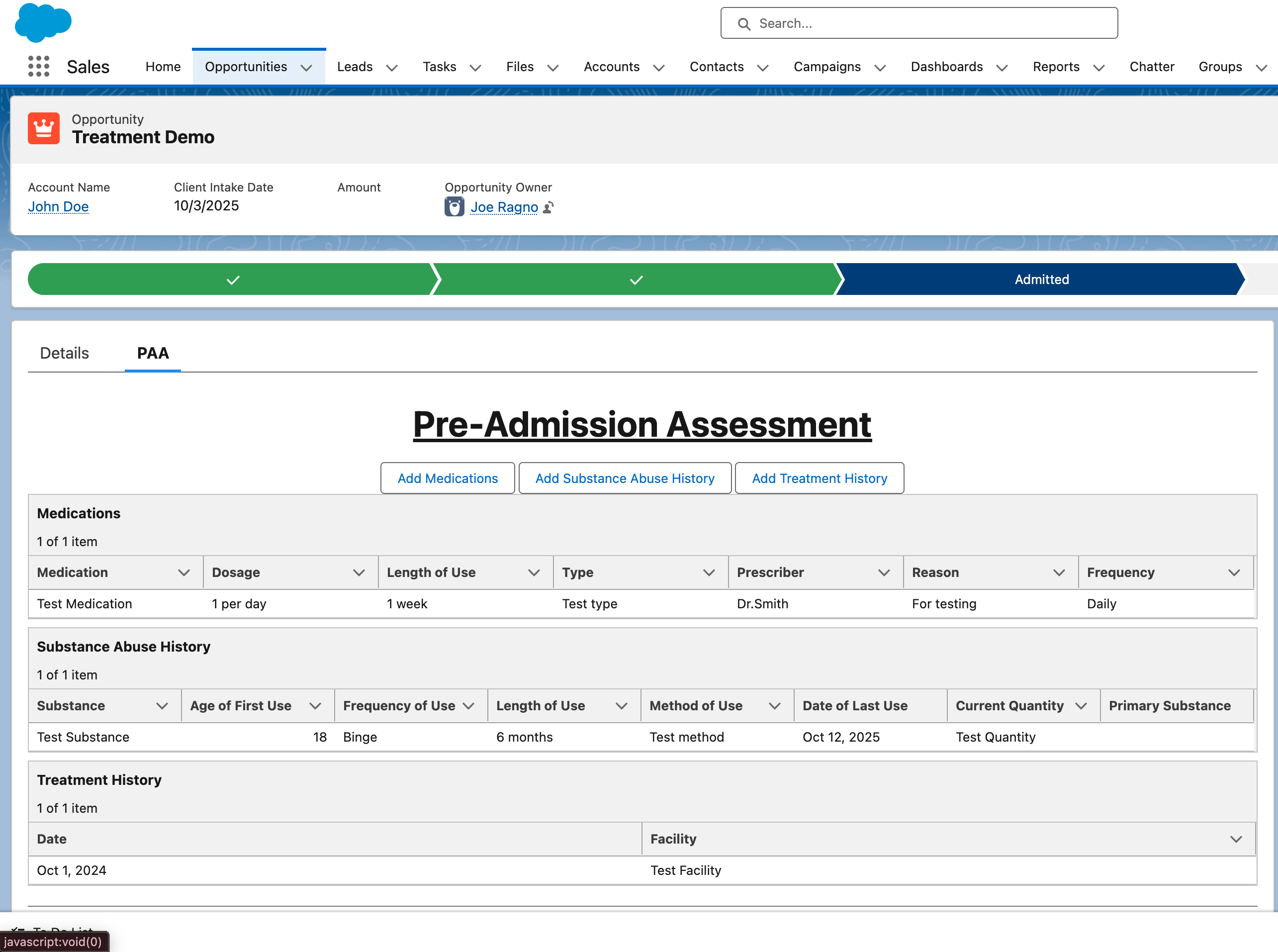Click Joe Ragno's owner avatar icon
This screenshot has height=952, width=1278.
coord(454,207)
